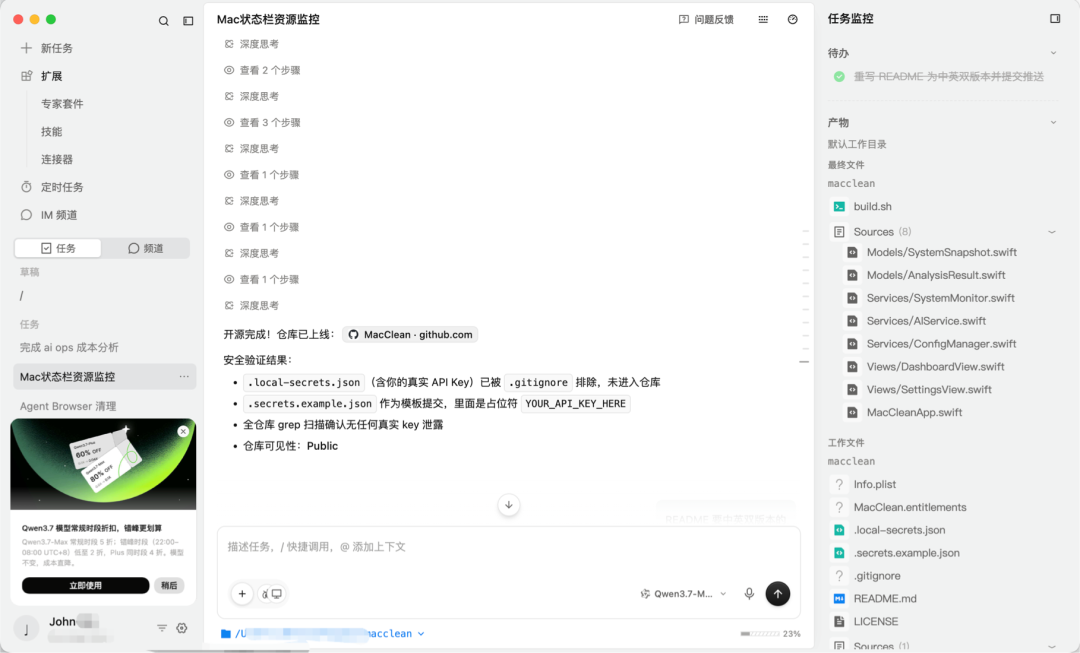
Task: Open settings gear in the sidebar footer
Action: tap(182, 628)
